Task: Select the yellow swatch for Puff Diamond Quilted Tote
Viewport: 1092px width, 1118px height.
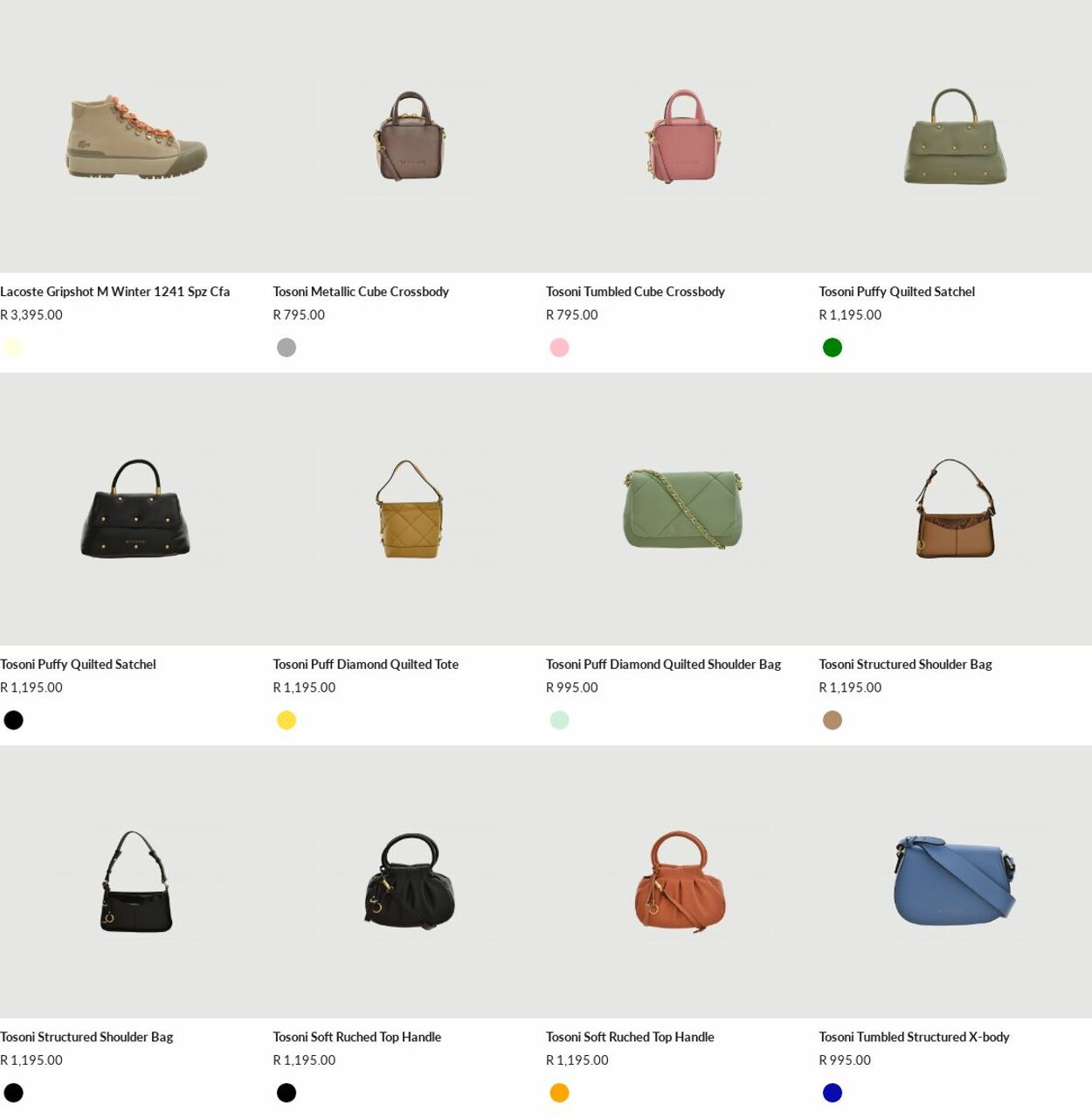Action: 287,721
